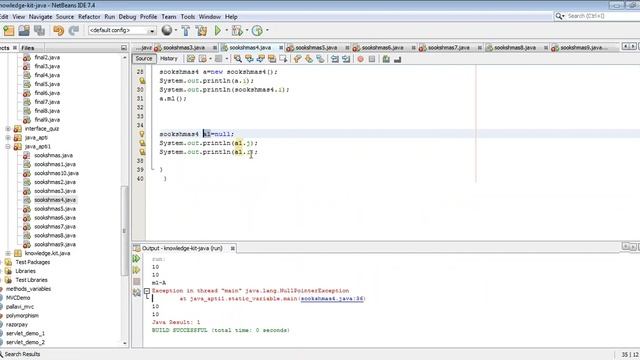
Task: Expand the interface_quiz package node
Action: [8, 129]
